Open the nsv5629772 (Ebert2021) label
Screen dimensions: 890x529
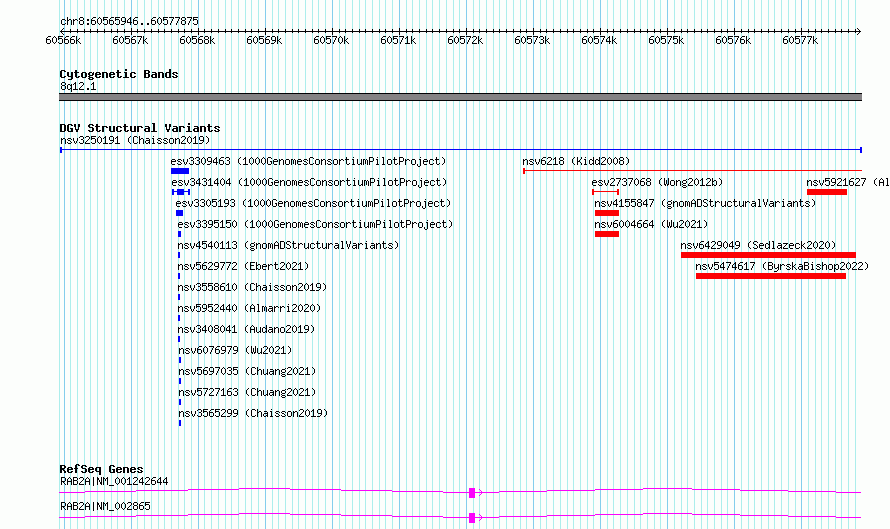(x=243, y=266)
